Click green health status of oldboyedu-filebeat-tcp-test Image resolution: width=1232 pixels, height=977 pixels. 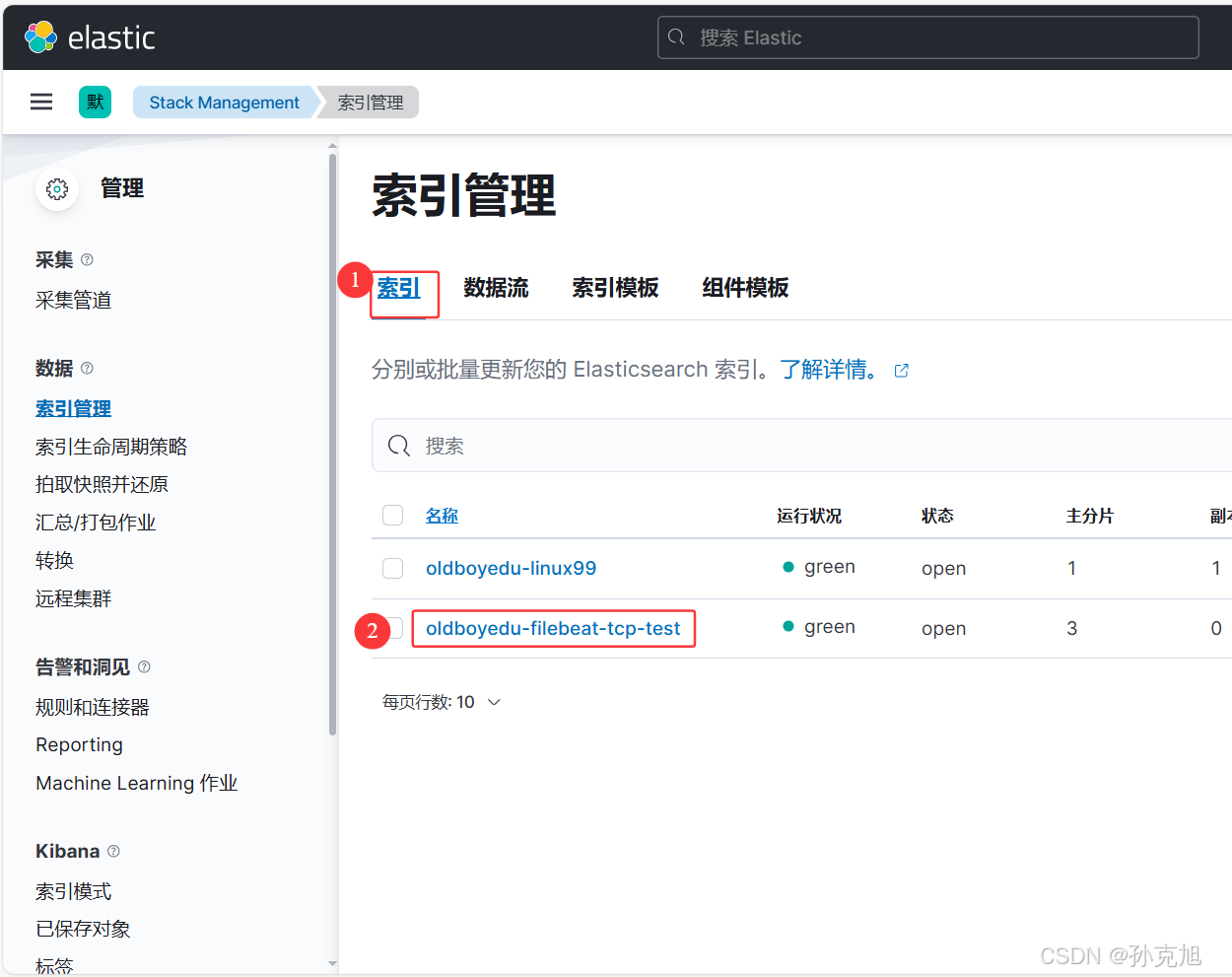click(x=819, y=627)
